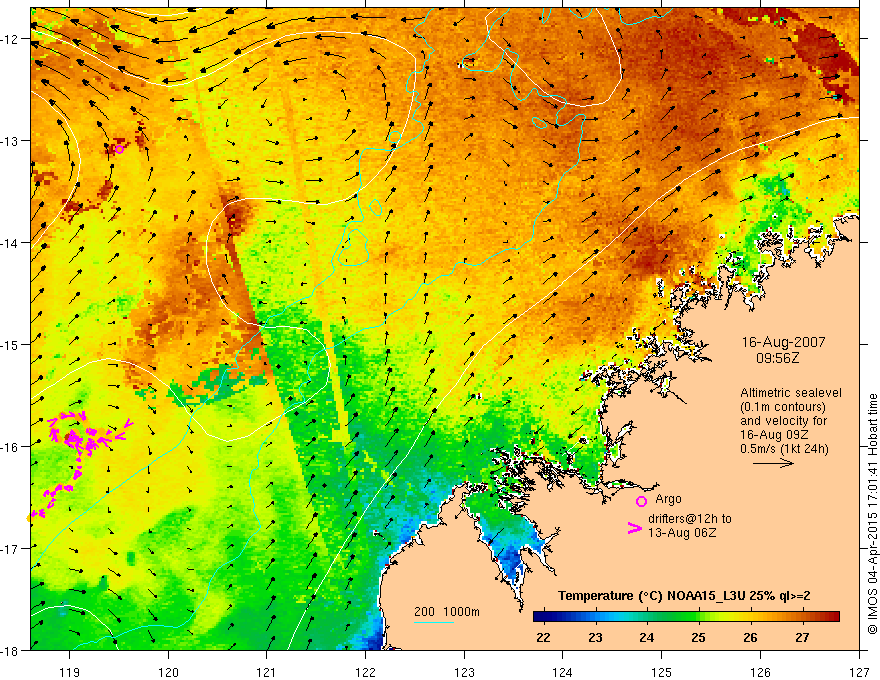Click longitude axis label 121
This screenshot has width=880, height=680.
267,672
